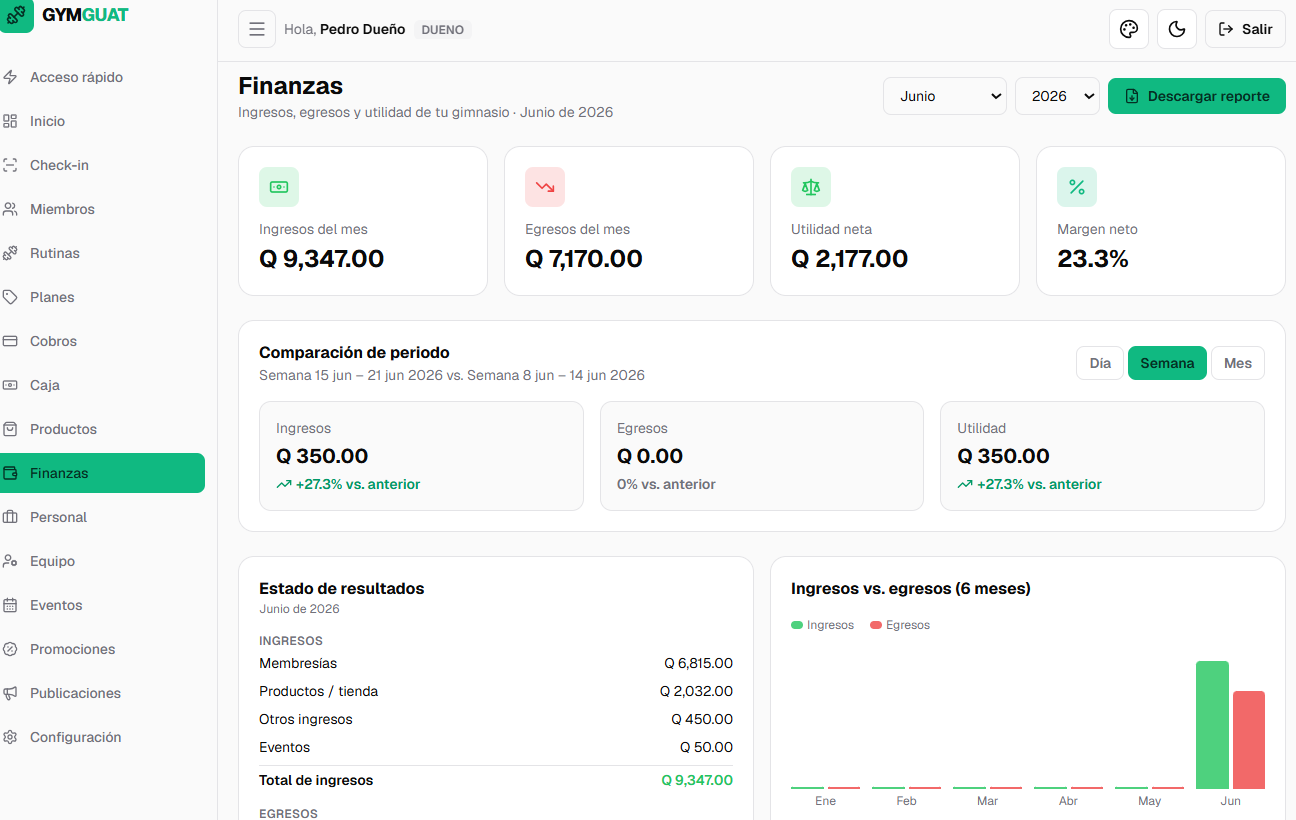
Task: Toggle dark mode with moon icon
Action: pyautogui.click(x=1177, y=29)
